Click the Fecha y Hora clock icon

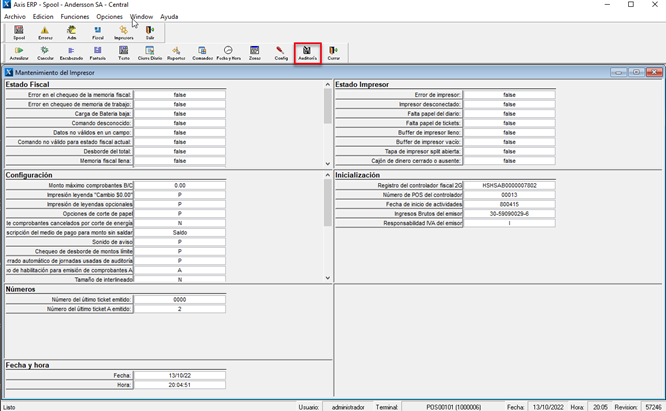228,53
